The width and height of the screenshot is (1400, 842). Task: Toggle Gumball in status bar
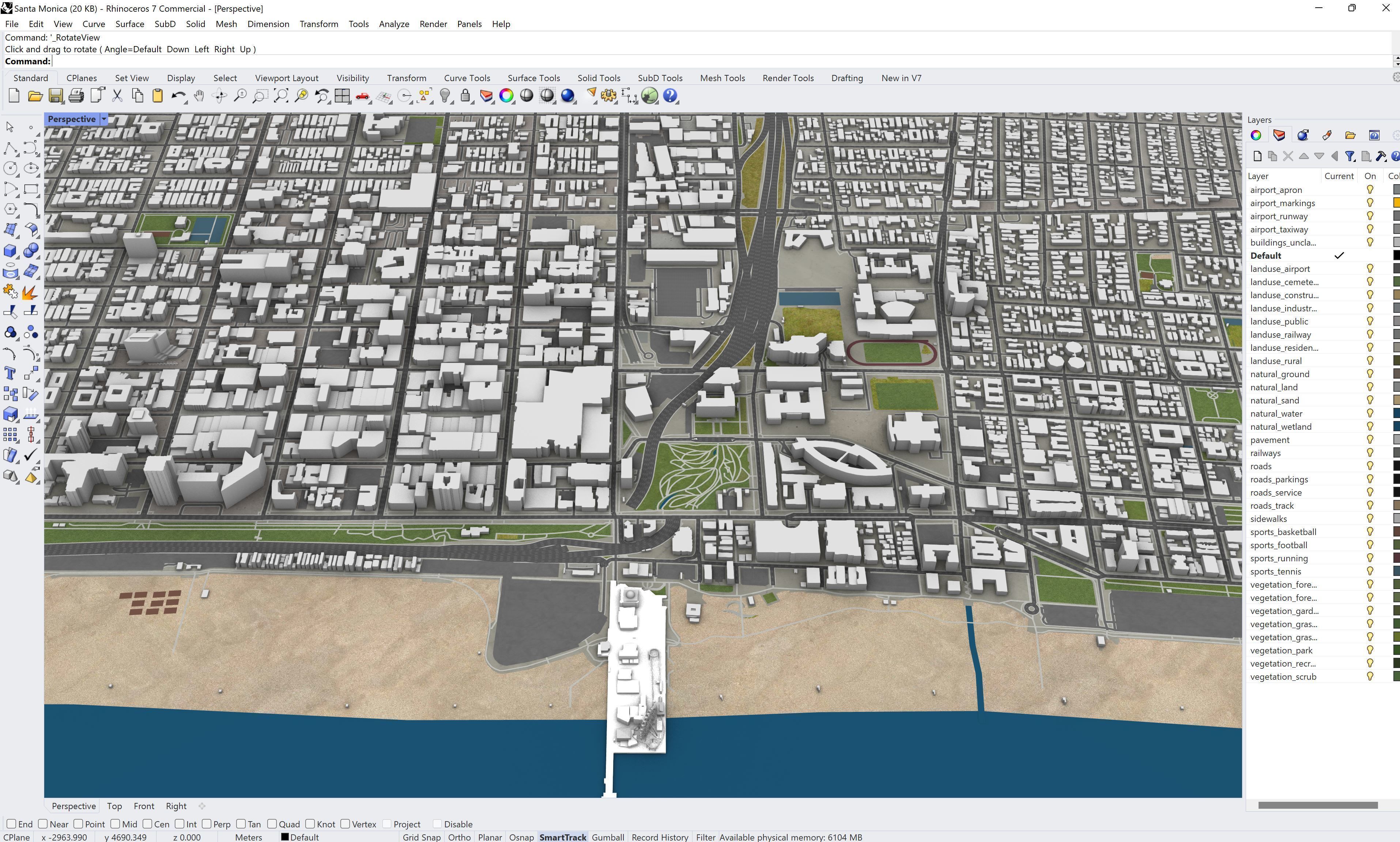(x=608, y=837)
